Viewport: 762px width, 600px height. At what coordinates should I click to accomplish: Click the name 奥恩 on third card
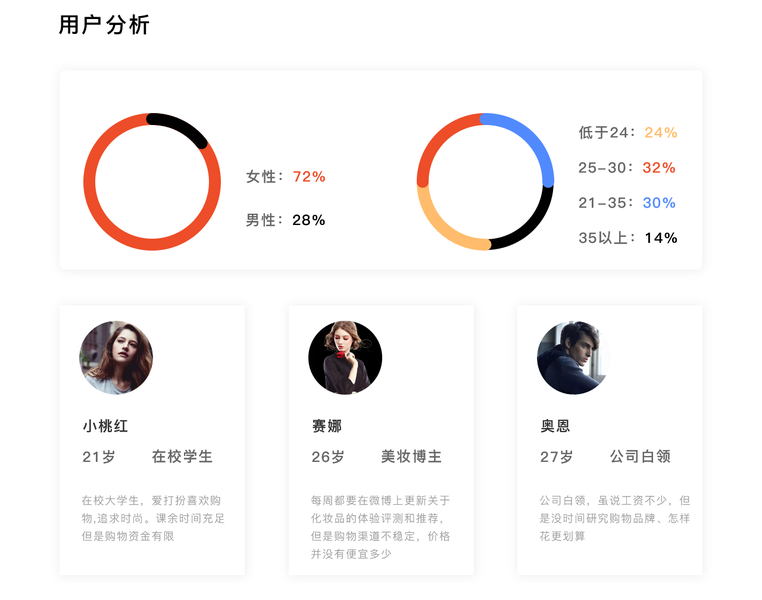[555, 426]
